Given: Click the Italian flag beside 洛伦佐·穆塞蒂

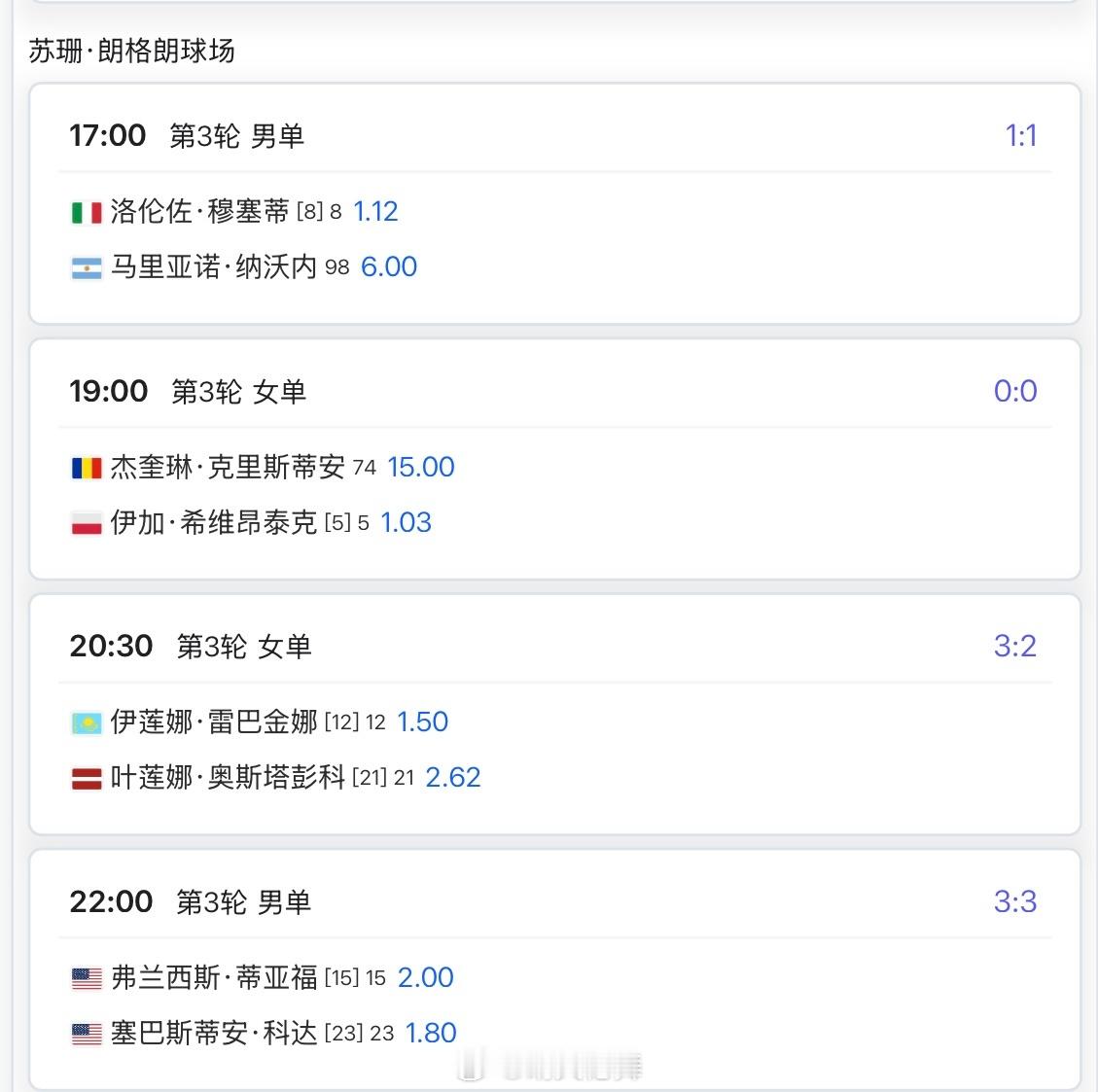Looking at the screenshot, I should point(87,212).
